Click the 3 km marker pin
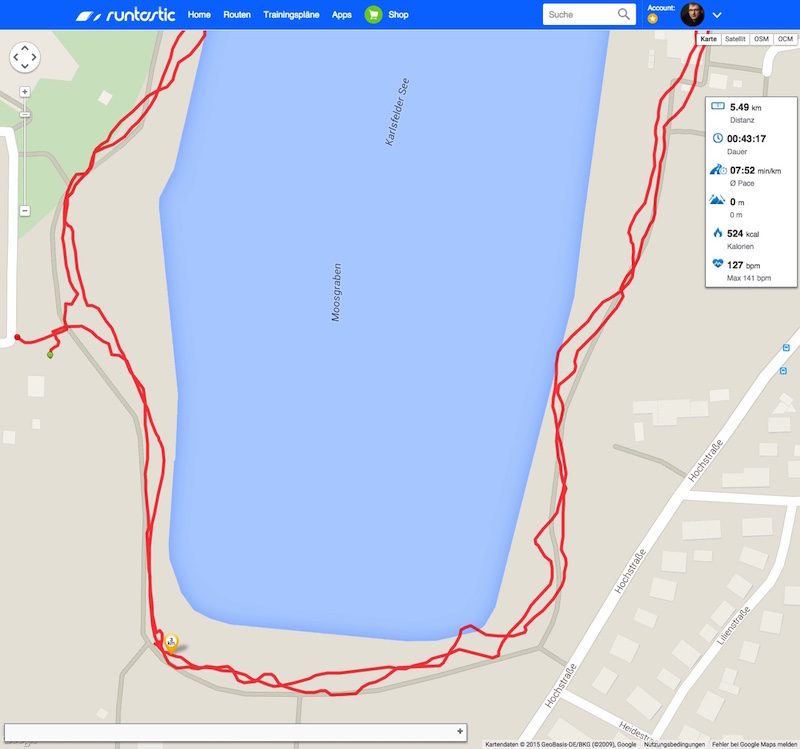 pyautogui.click(x=171, y=642)
